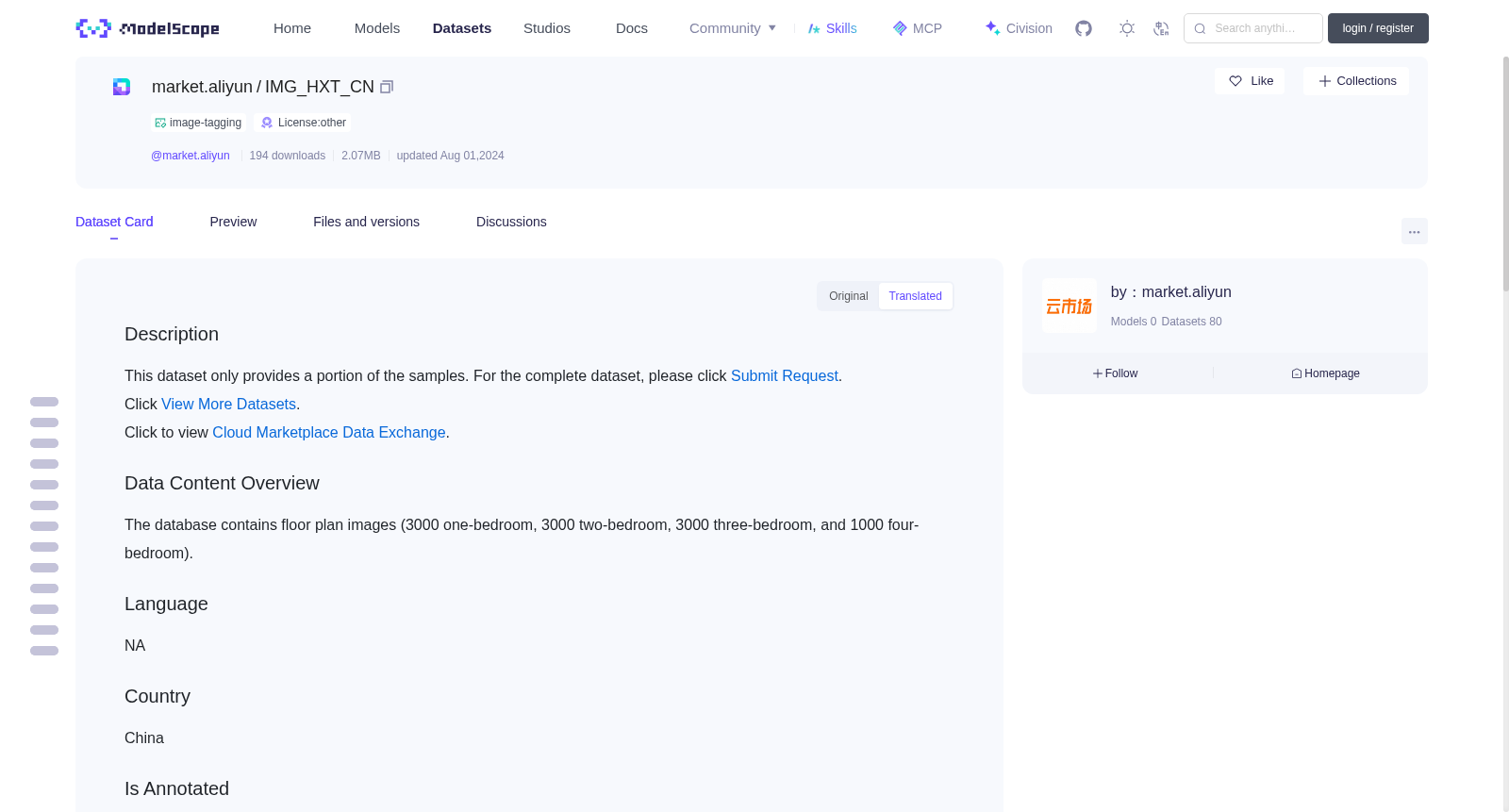Viewport: 1509px width, 812px height.
Task: Click the 'by：market.aliyun' publisher name
Action: [x=1171, y=292]
